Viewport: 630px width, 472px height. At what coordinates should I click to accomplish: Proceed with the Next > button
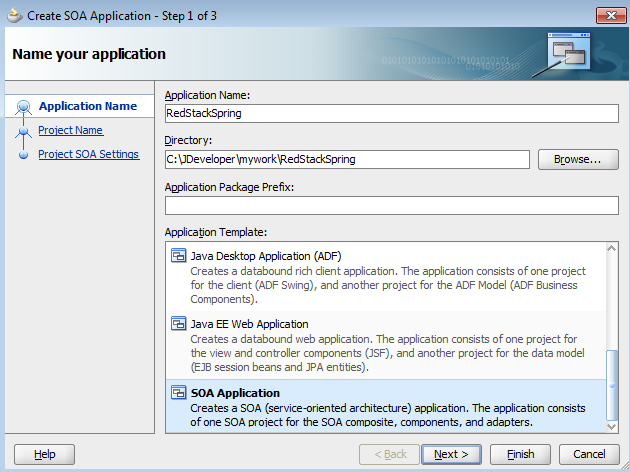coord(451,454)
